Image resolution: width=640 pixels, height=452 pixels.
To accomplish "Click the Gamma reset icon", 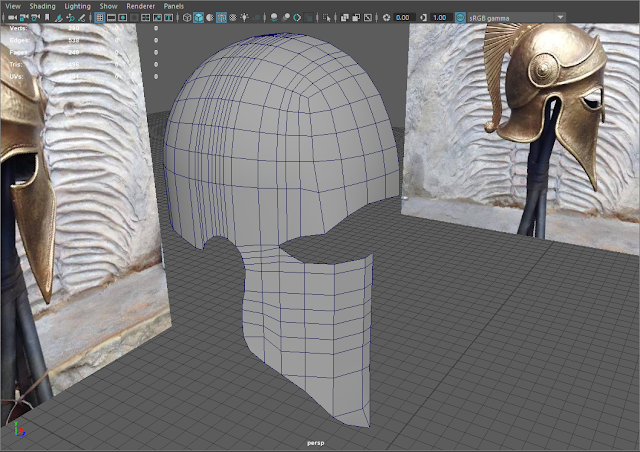I will point(423,18).
